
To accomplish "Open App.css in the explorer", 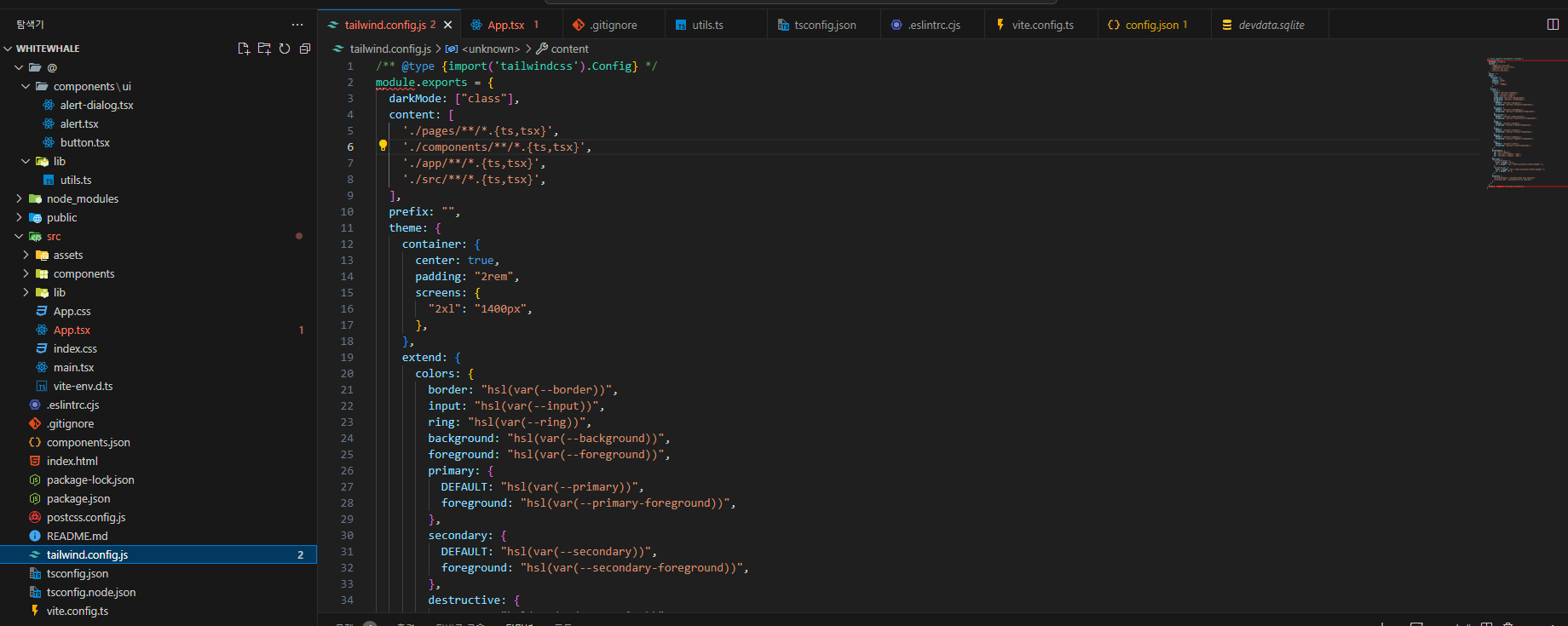I will coord(159,311).
